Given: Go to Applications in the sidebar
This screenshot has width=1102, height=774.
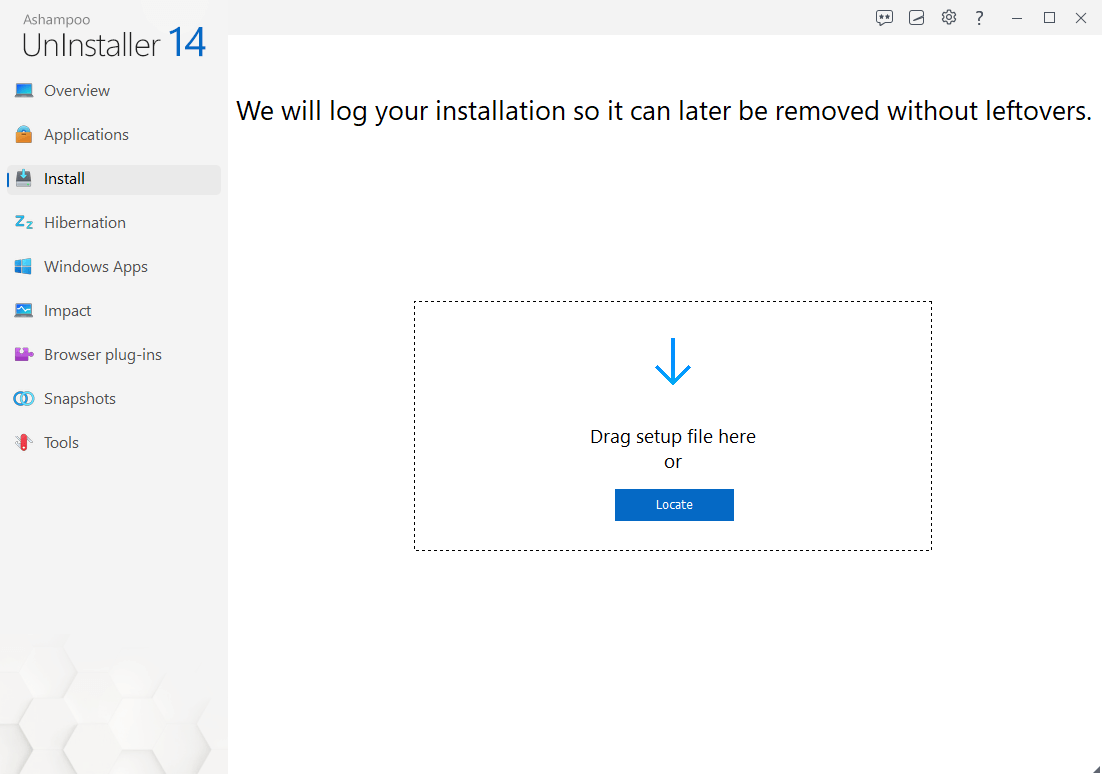Looking at the screenshot, I should click(86, 135).
